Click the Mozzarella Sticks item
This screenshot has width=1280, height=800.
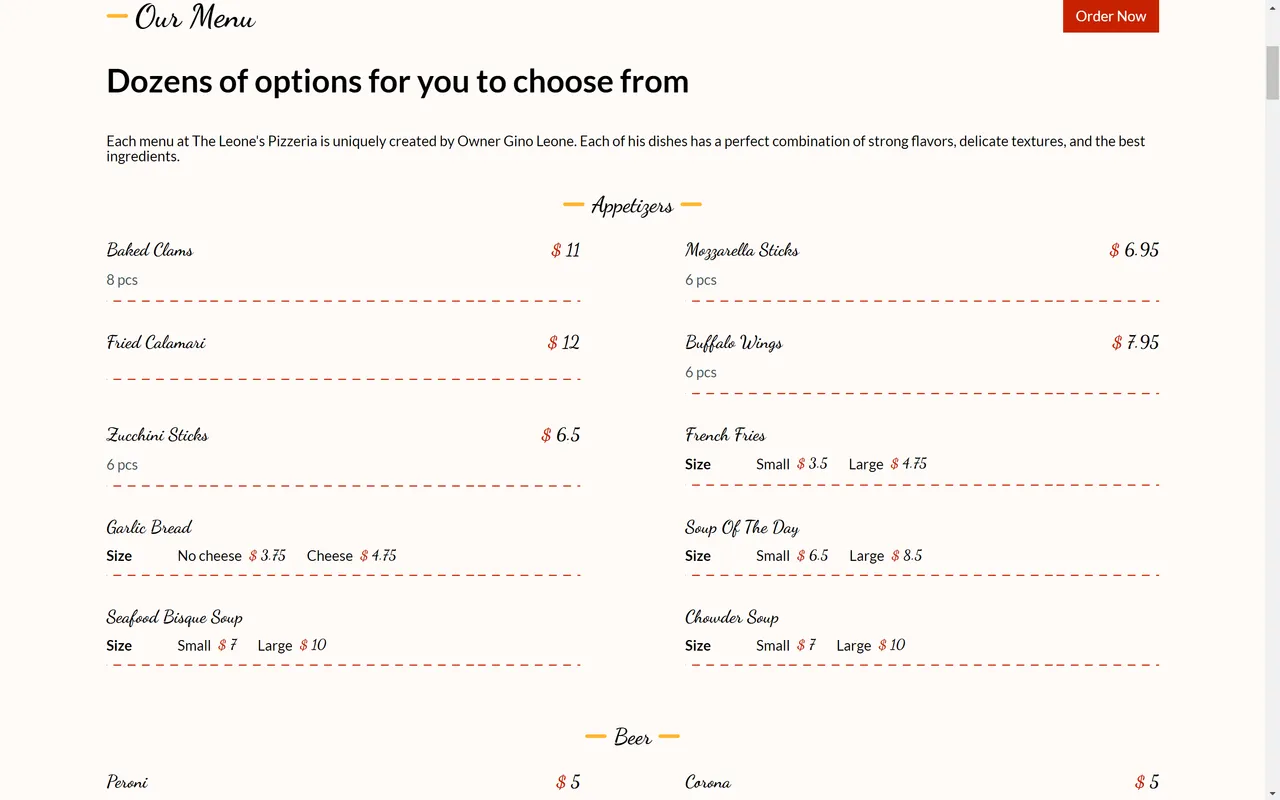coord(741,250)
